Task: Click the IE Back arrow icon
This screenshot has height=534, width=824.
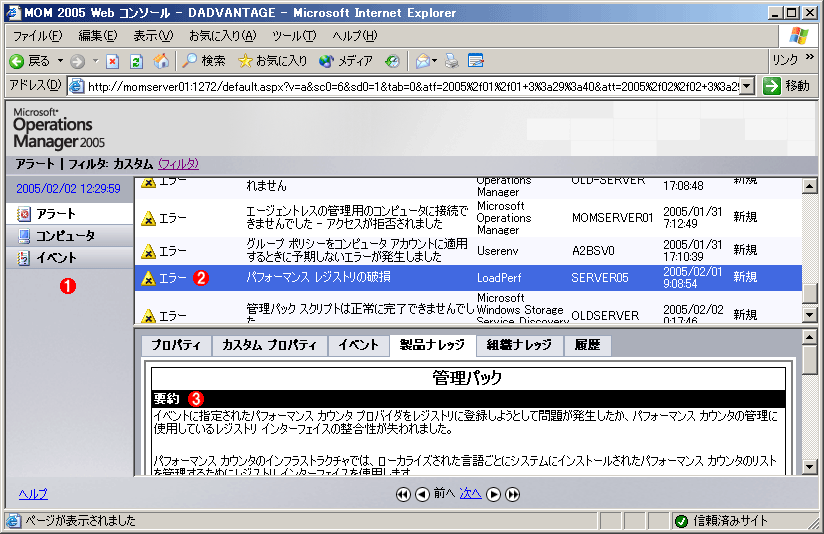Action: tap(17, 61)
